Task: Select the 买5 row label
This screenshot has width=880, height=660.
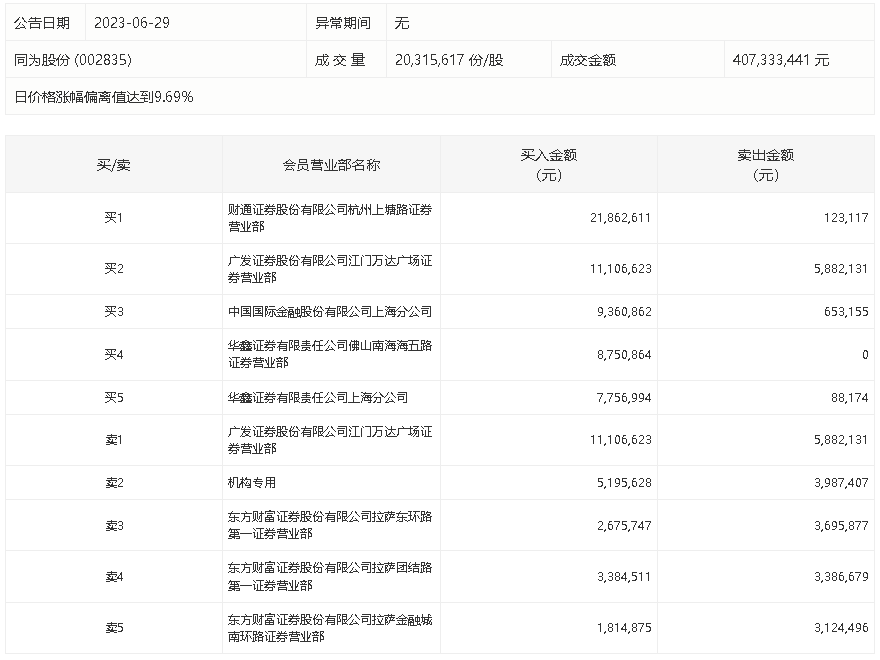Action: click(113, 398)
